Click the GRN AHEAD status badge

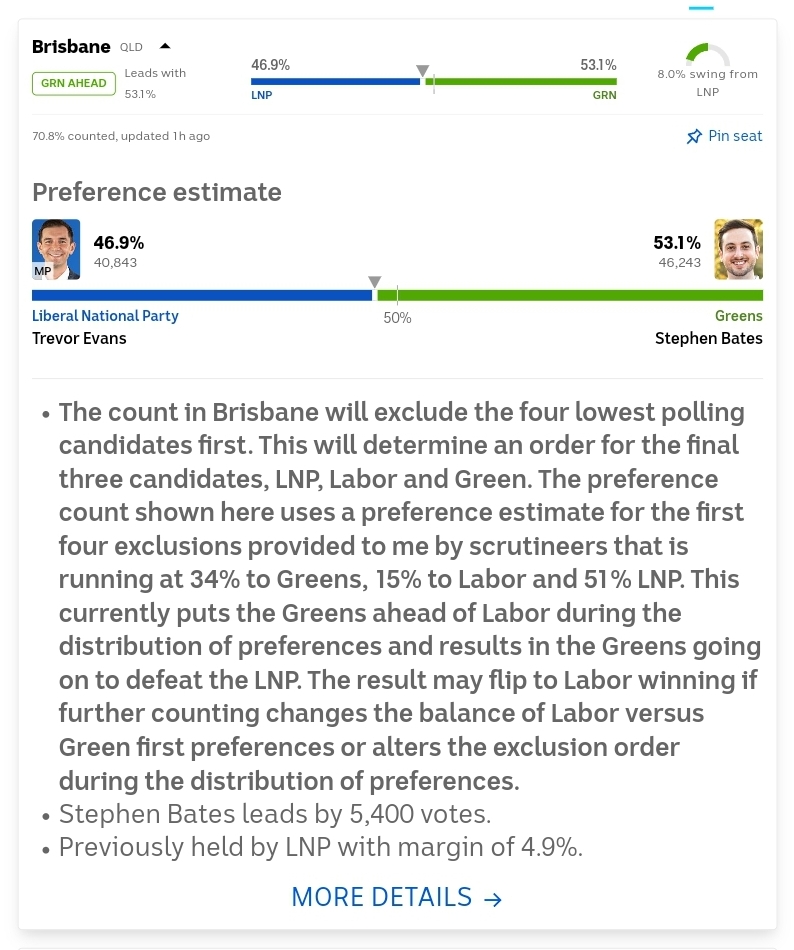[73, 83]
